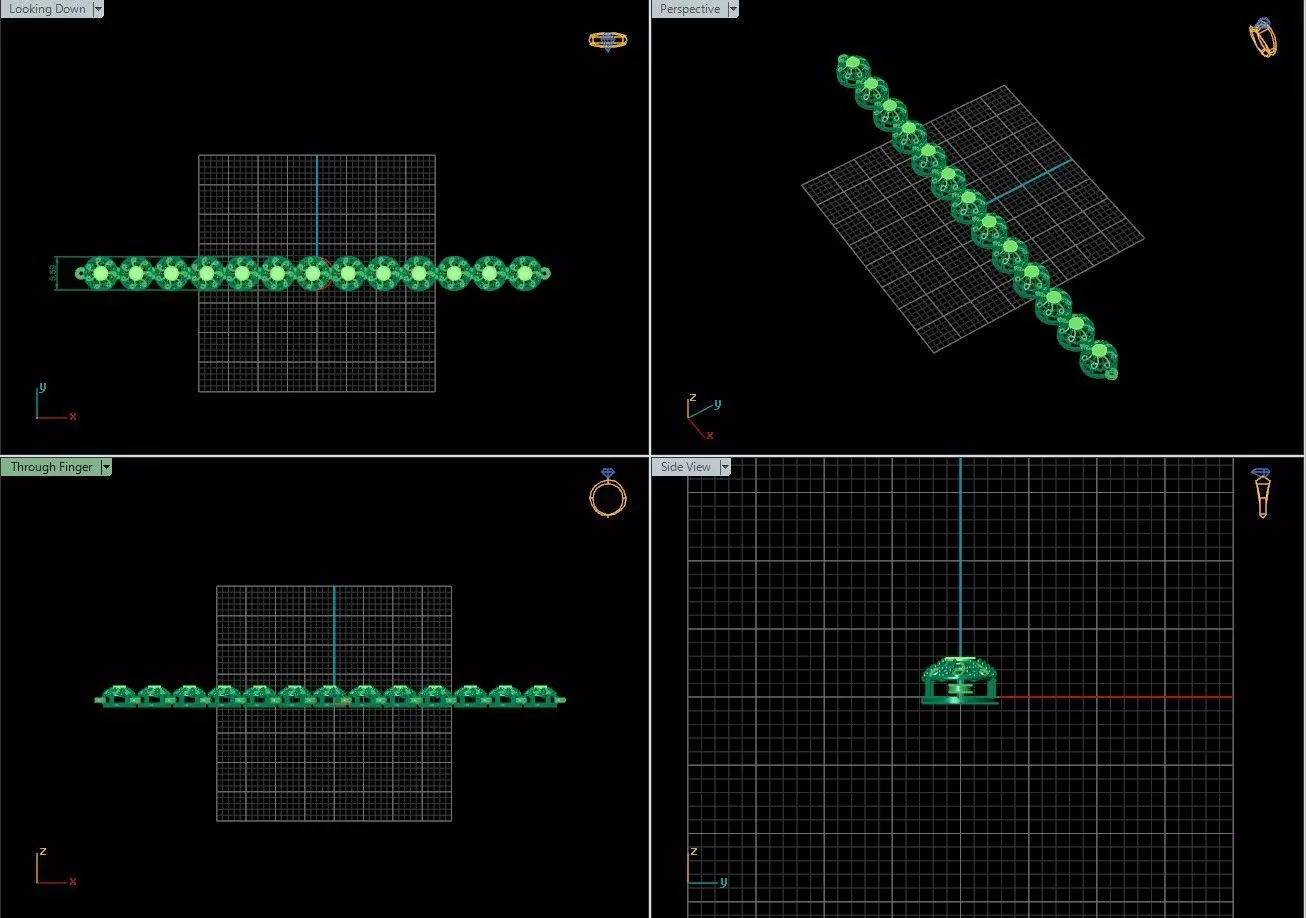Click the Looking Down viewport label
The width and height of the screenshot is (1306, 918).
tap(46, 9)
